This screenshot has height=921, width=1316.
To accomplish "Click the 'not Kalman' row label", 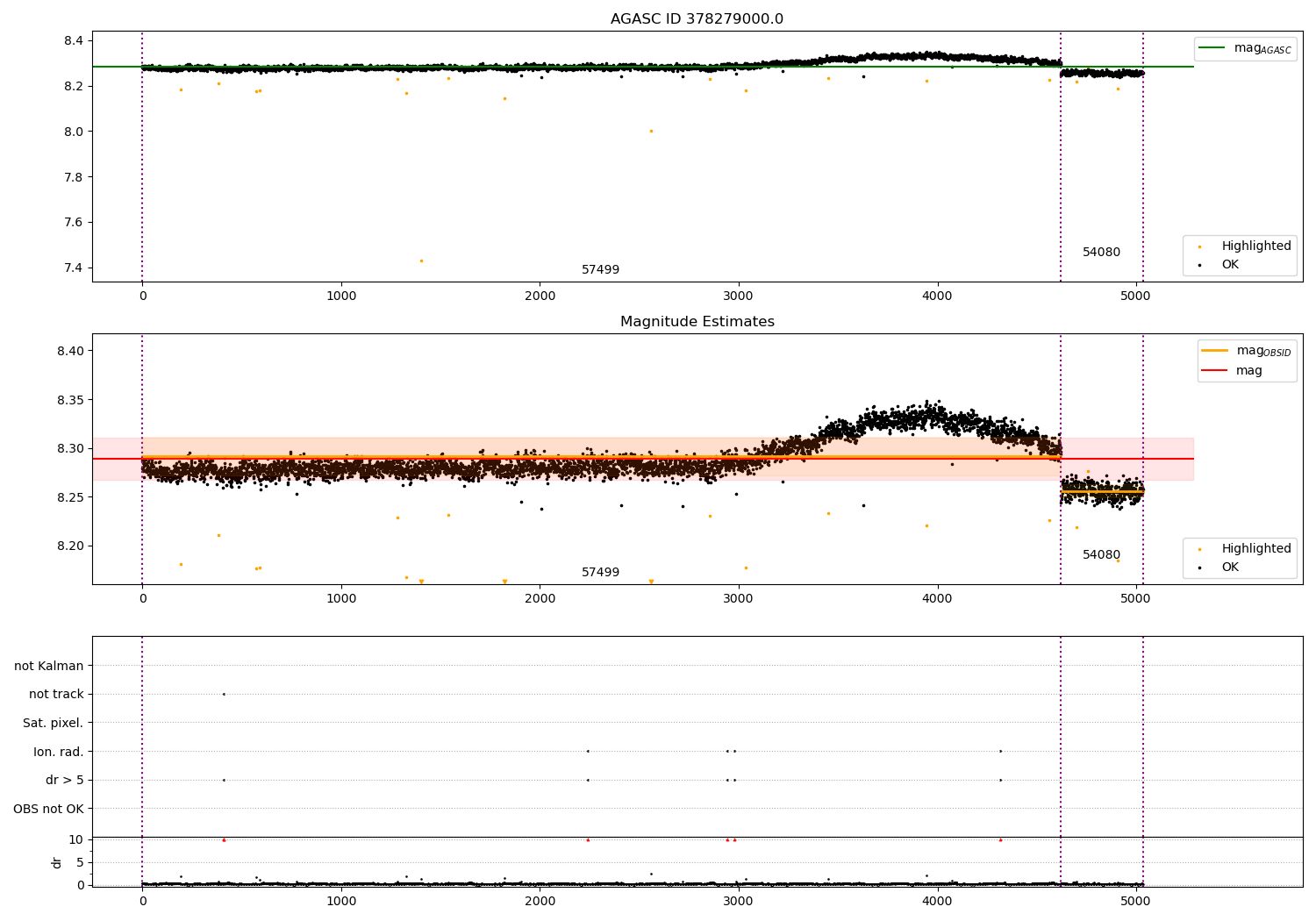I will [x=49, y=666].
